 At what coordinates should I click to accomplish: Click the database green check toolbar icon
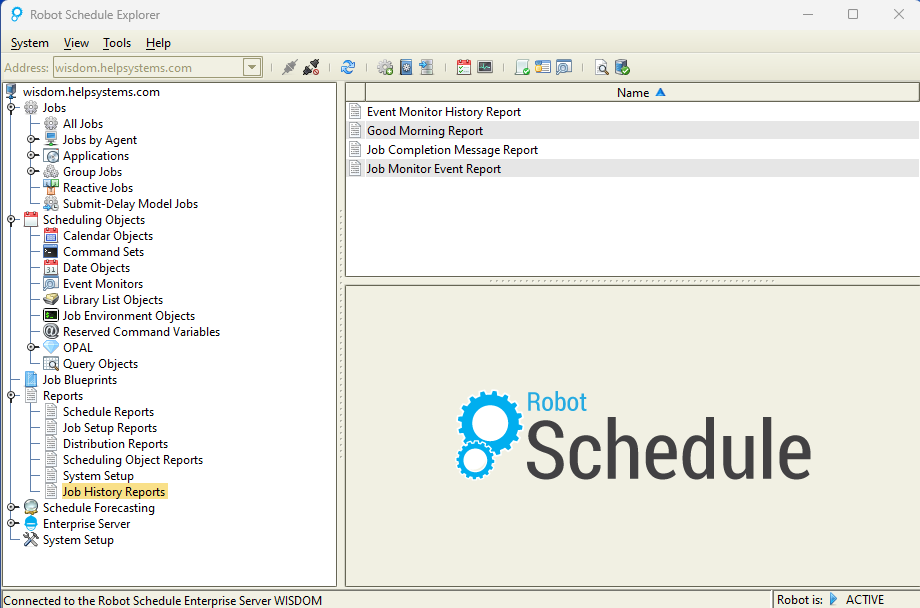622,67
